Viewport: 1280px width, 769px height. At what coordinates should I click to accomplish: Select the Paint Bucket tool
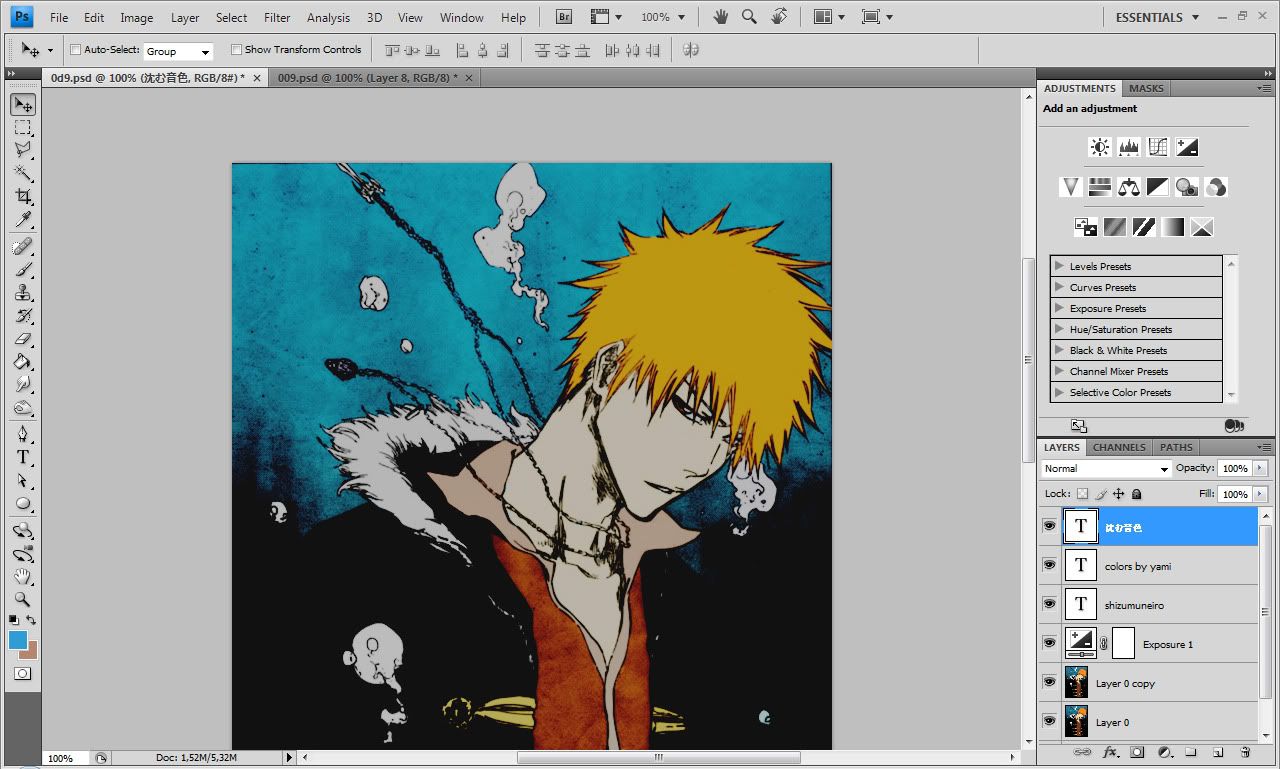(x=22, y=361)
